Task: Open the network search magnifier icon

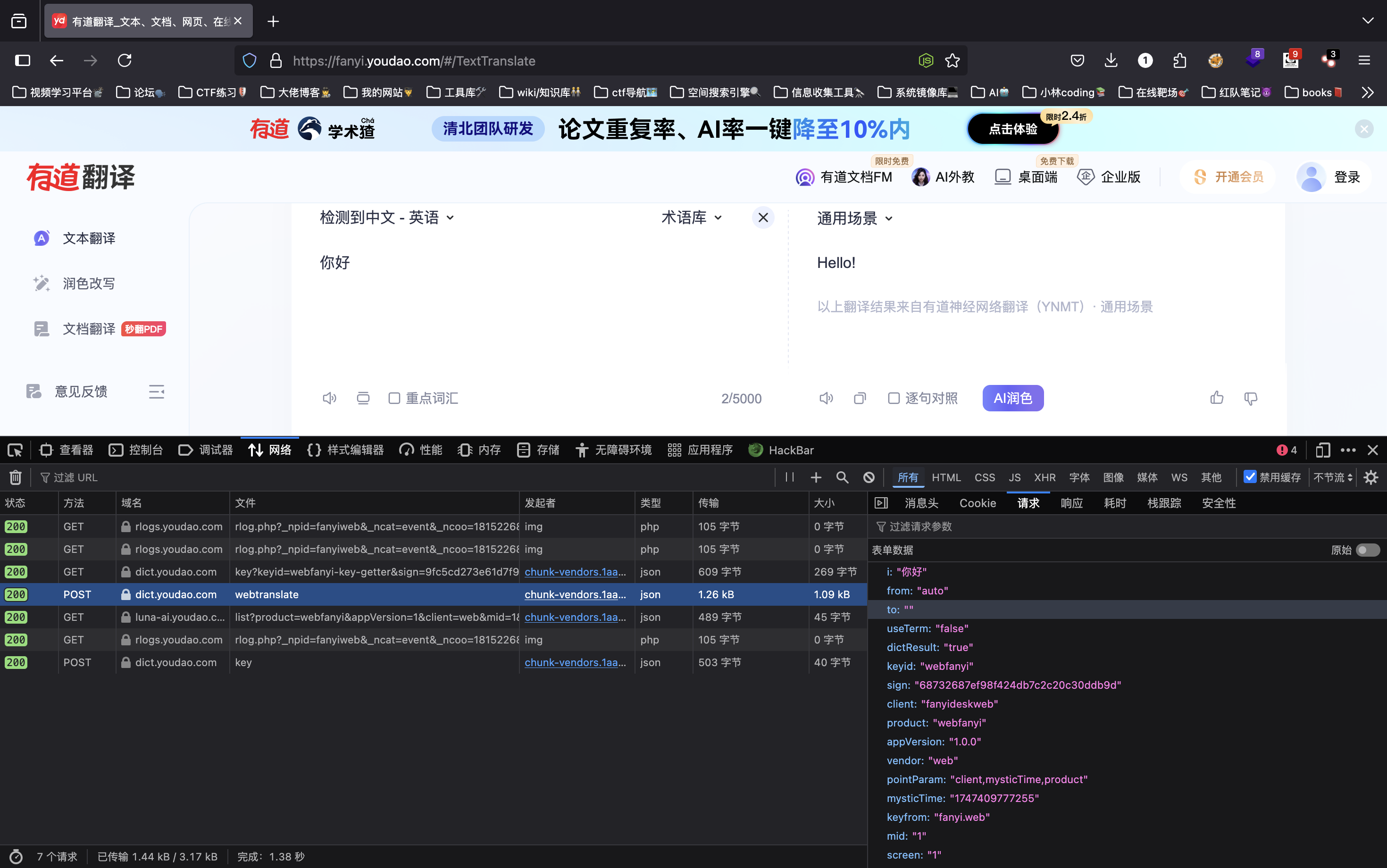Action: 842,477
